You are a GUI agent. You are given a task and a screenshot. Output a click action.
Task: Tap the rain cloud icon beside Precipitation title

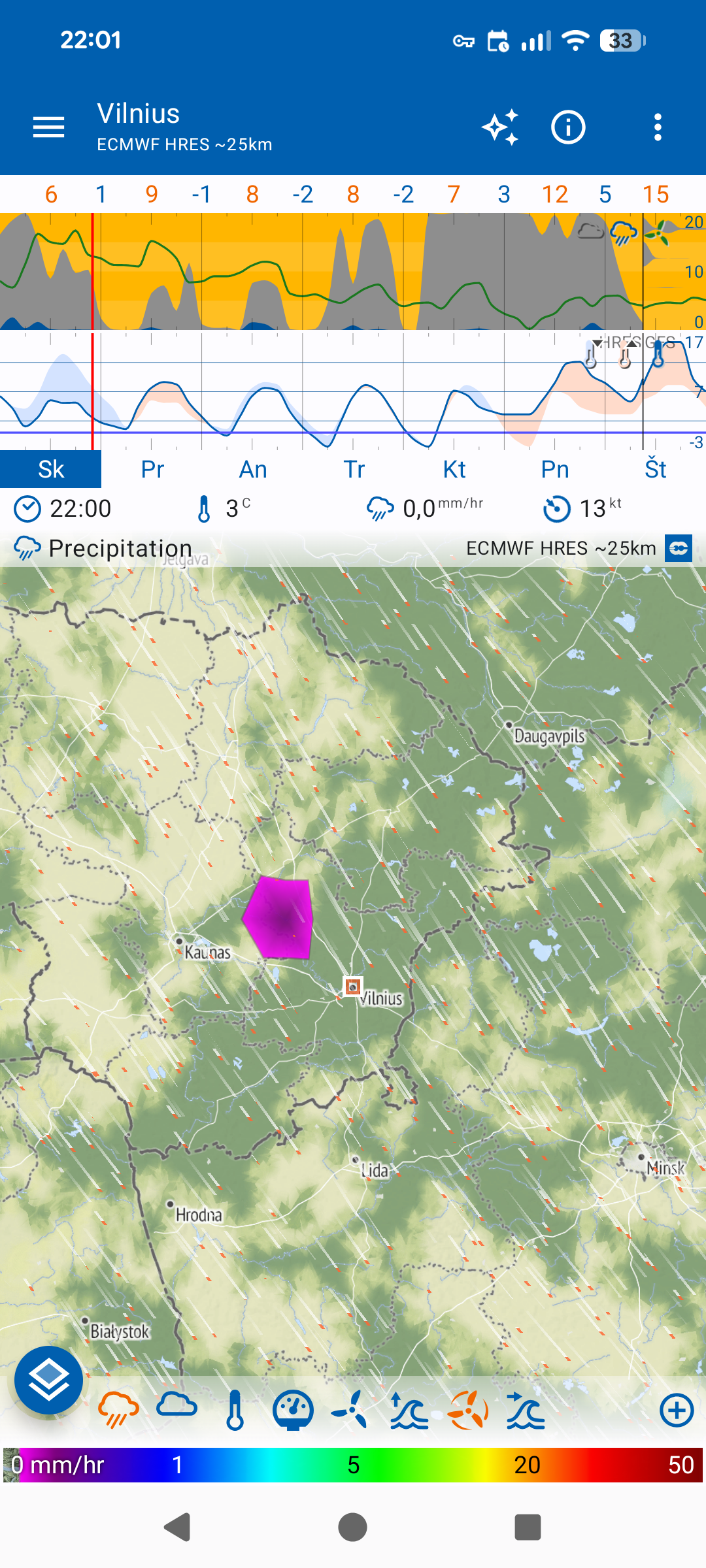coord(27,548)
